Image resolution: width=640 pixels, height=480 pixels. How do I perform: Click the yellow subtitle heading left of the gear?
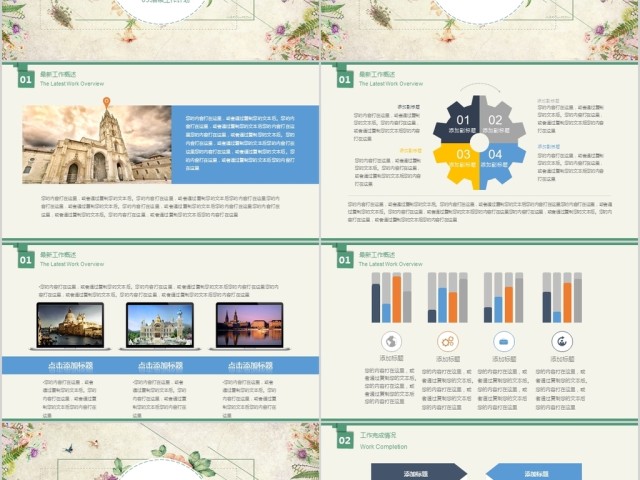(411, 151)
